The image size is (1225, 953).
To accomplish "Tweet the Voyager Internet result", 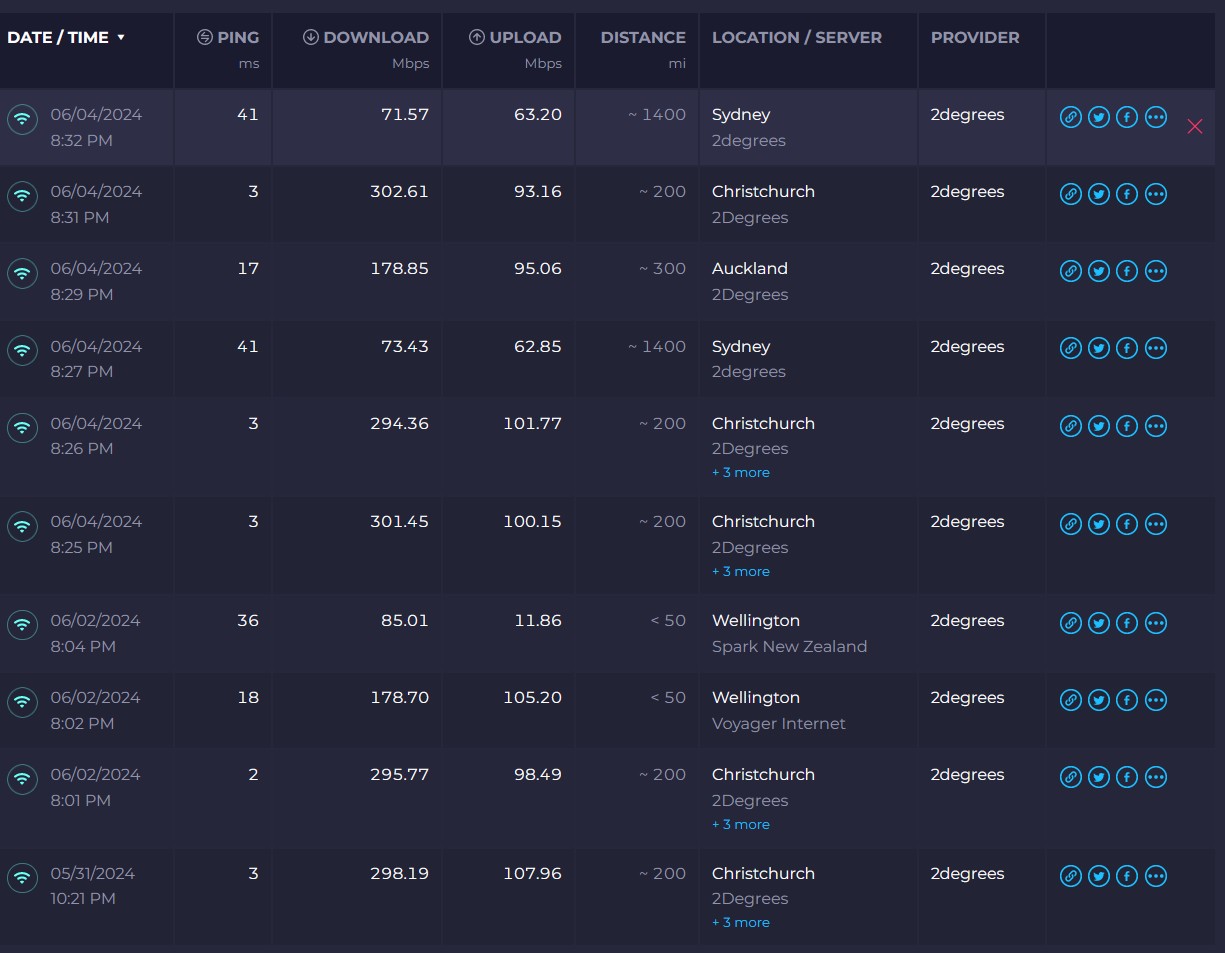I will (1099, 700).
